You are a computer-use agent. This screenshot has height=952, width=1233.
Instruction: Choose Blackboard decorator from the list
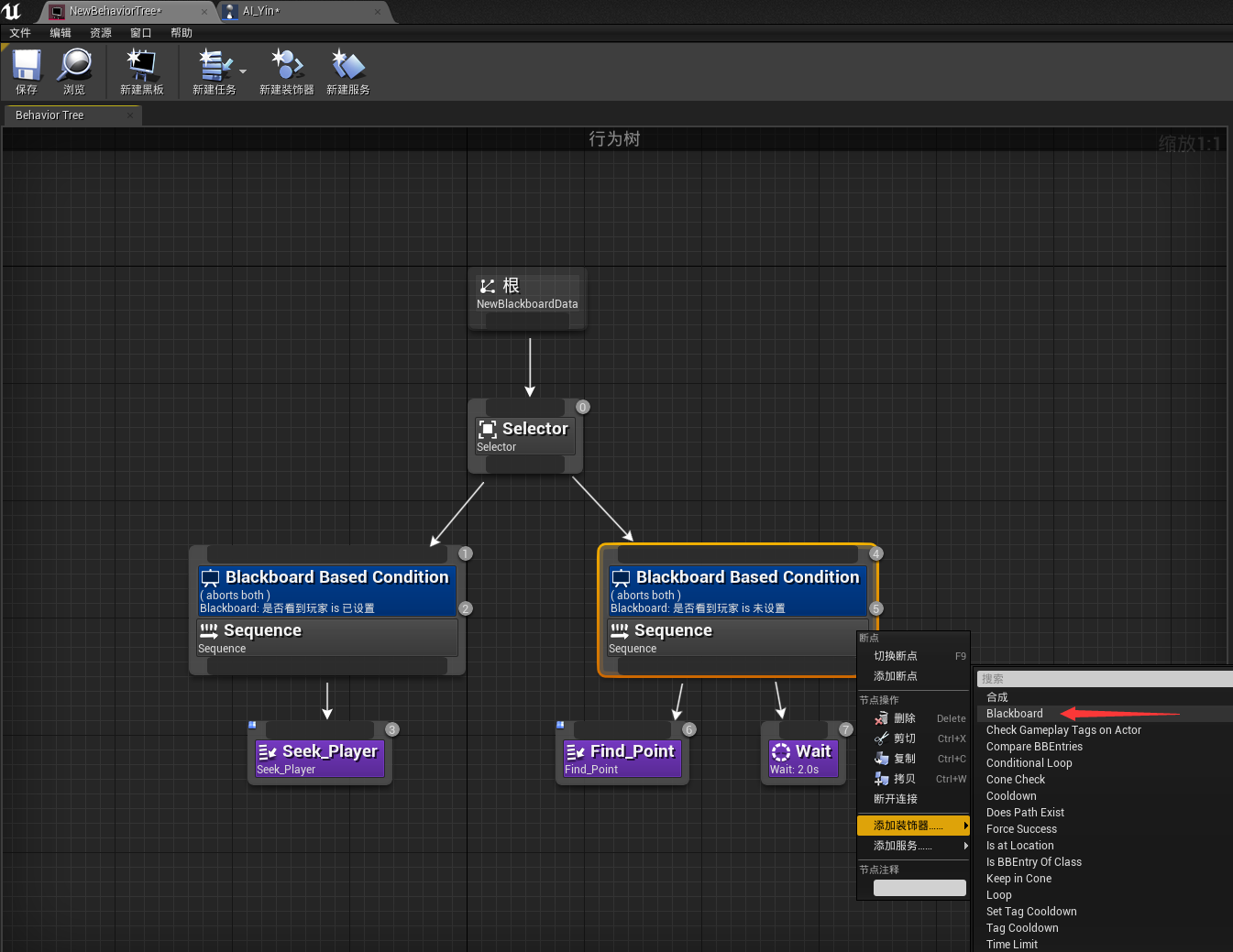1014,714
